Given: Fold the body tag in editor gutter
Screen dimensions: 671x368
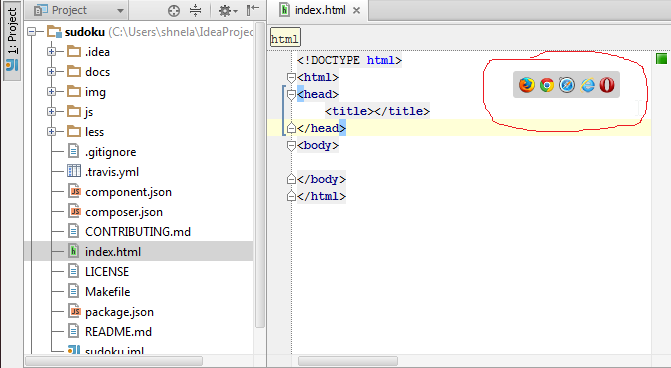Looking at the screenshot, I should [291, 145].
